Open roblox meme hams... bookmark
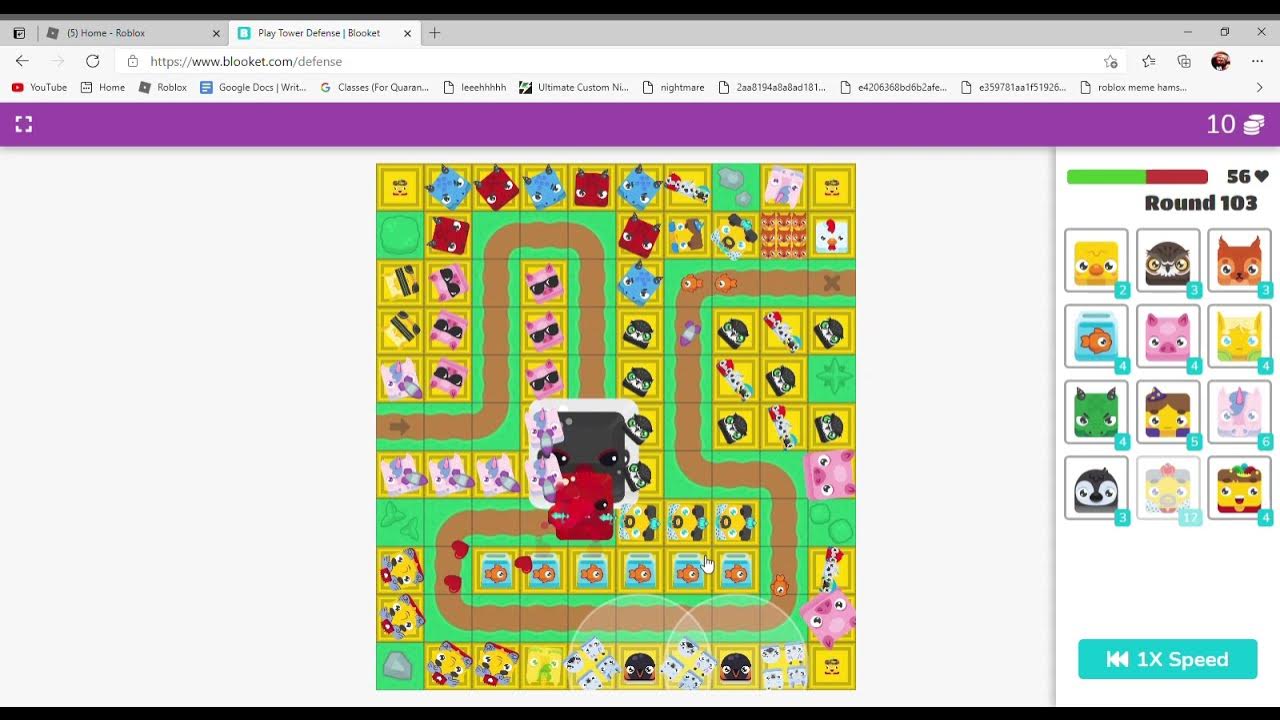This screenshot has width=1280, height=720. point(1133,87)
